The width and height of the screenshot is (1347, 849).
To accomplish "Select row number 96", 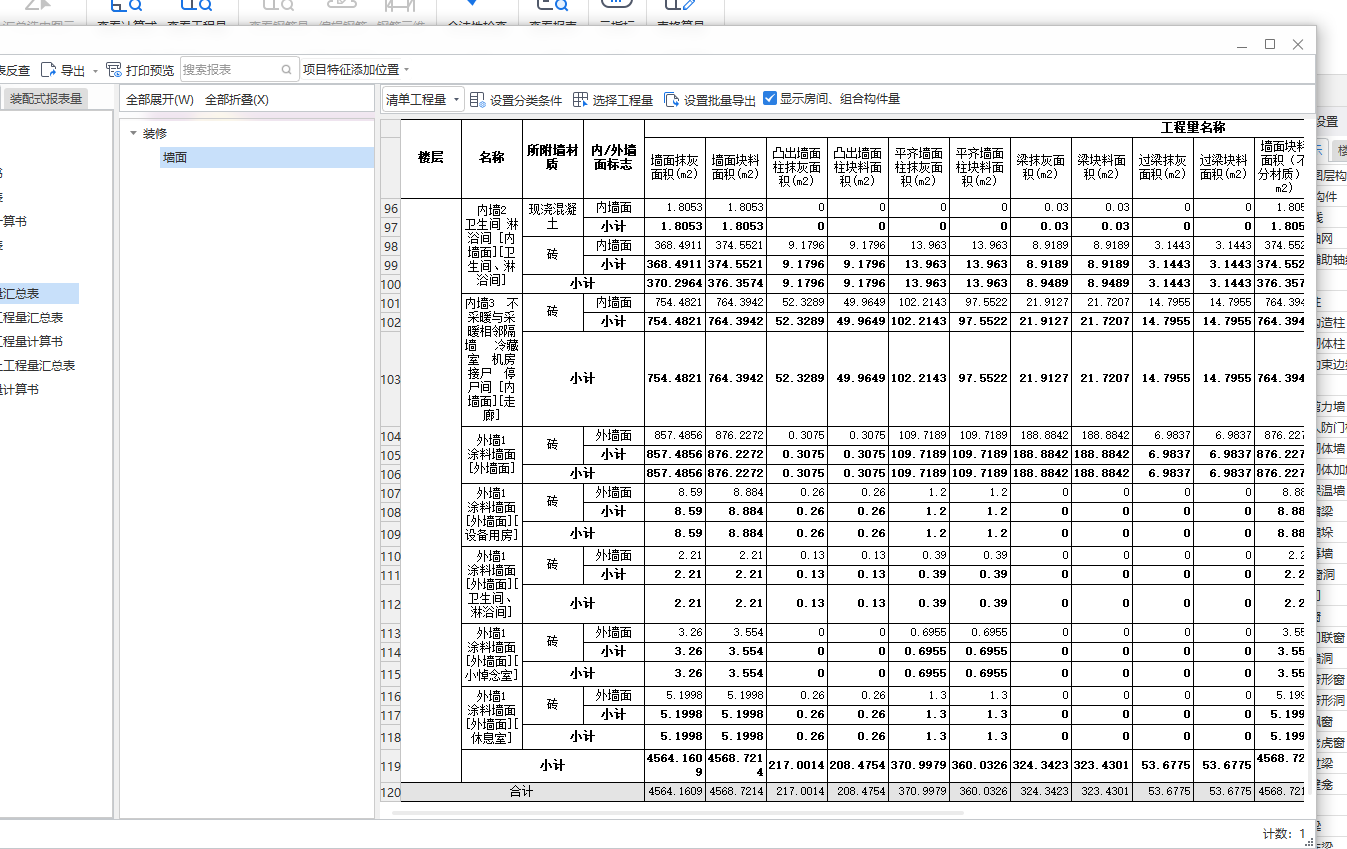I will 390,208.
